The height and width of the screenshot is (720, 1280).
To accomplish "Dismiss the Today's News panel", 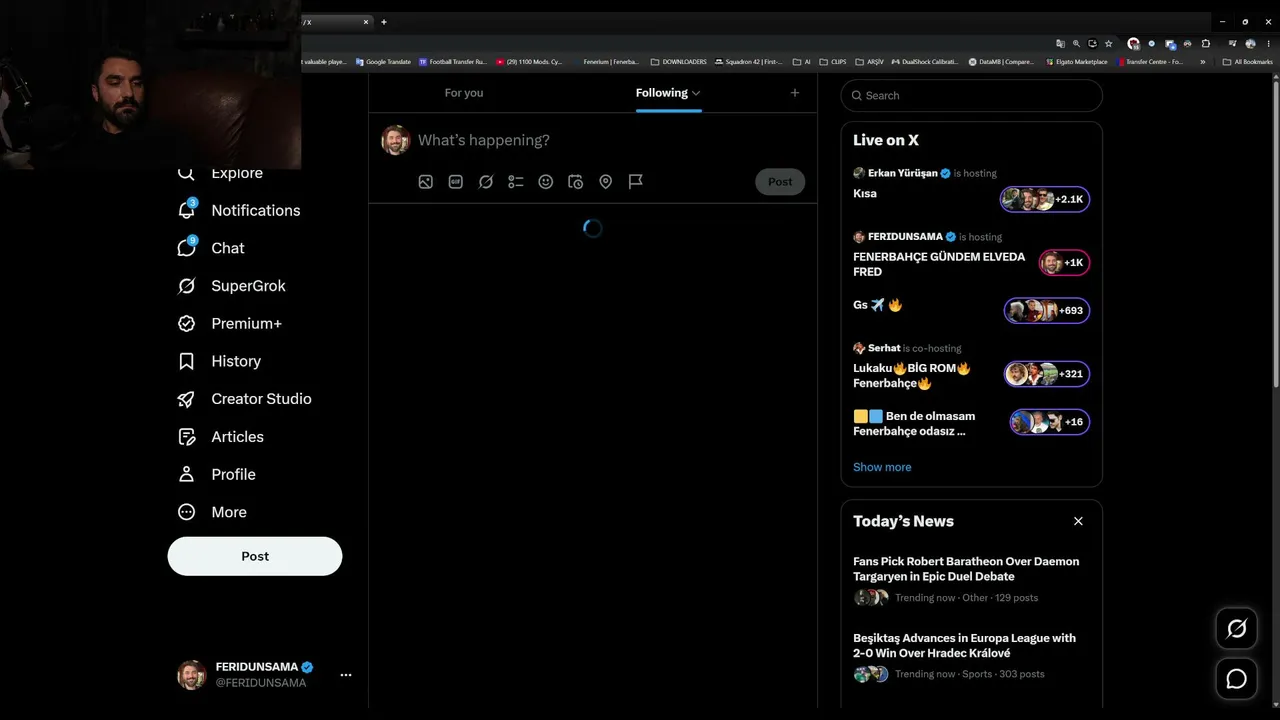I will click(1078, 521).
